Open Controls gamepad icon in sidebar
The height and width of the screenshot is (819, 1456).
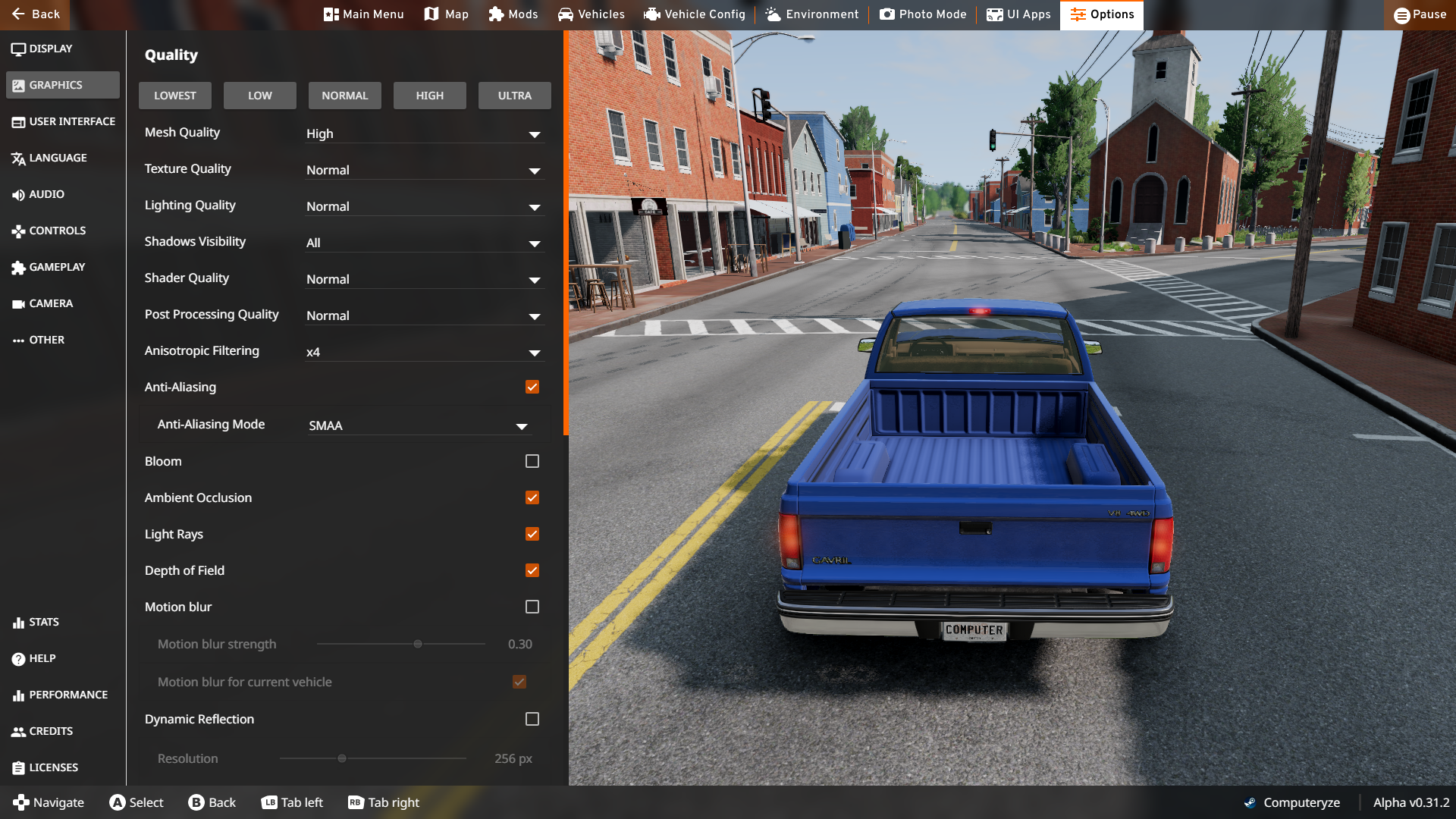pyautogui.click(x=18, y=231)
